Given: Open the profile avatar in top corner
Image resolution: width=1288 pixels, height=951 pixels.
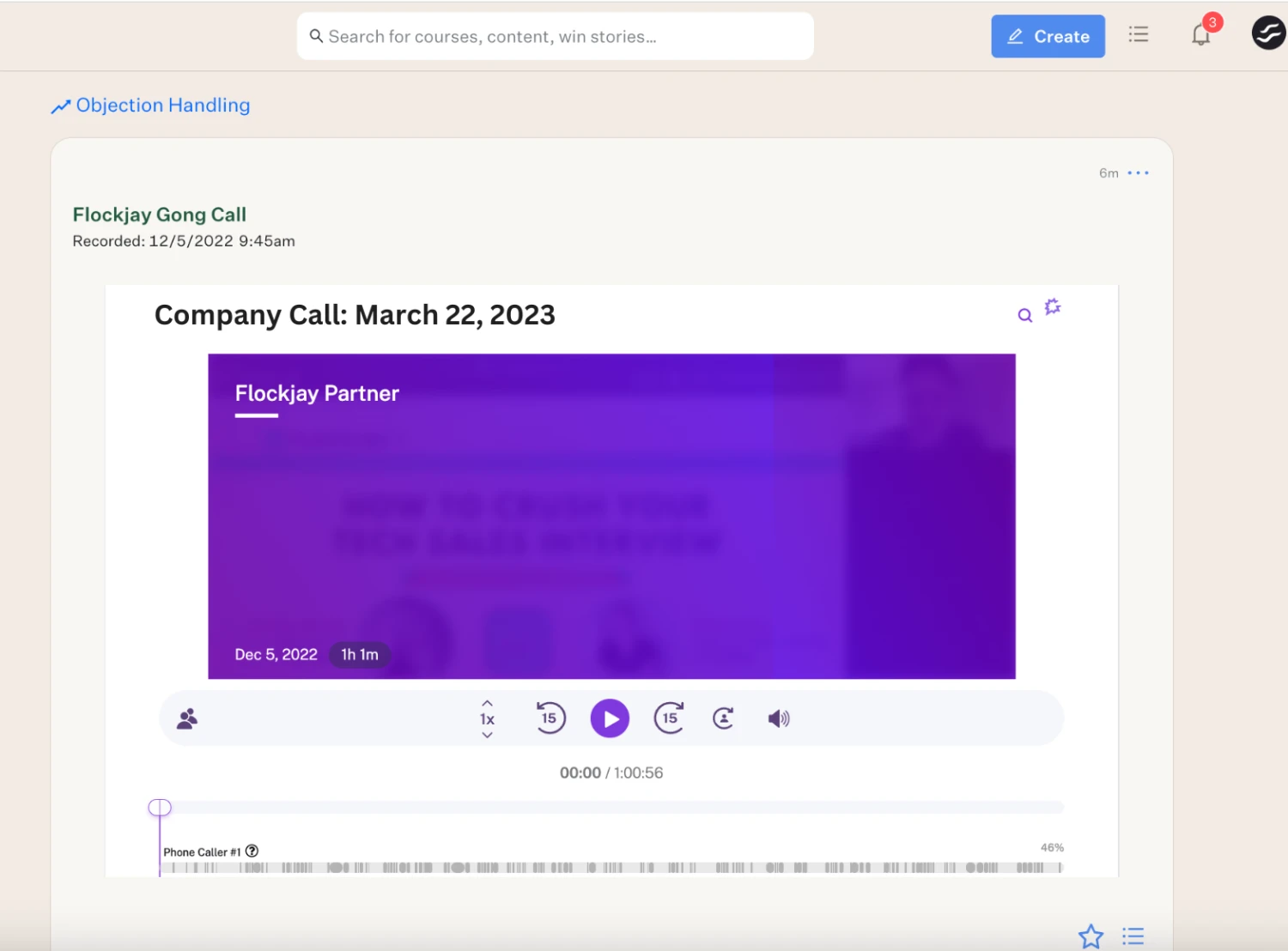Looking at the screenshot, I should pos(1267,34).
